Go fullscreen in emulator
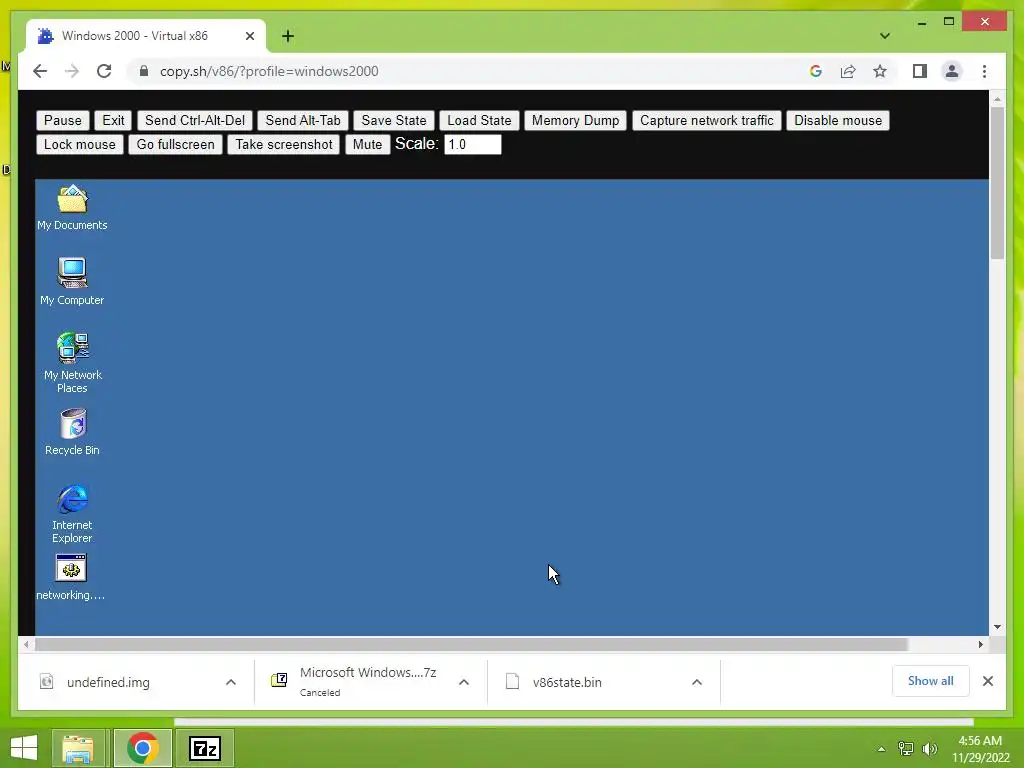Image resolution: width=1024 pixels, height=768 pixels. (x=176, y=144)
